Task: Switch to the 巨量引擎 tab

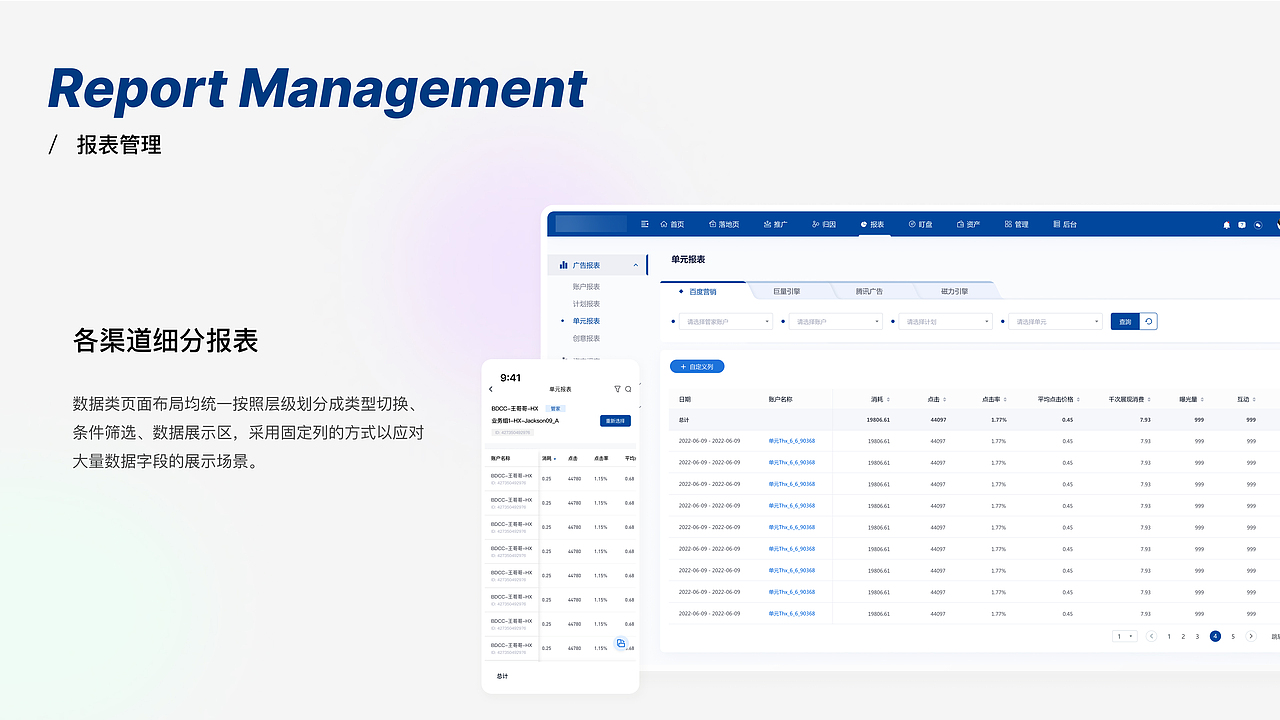Action: [787, 291]
